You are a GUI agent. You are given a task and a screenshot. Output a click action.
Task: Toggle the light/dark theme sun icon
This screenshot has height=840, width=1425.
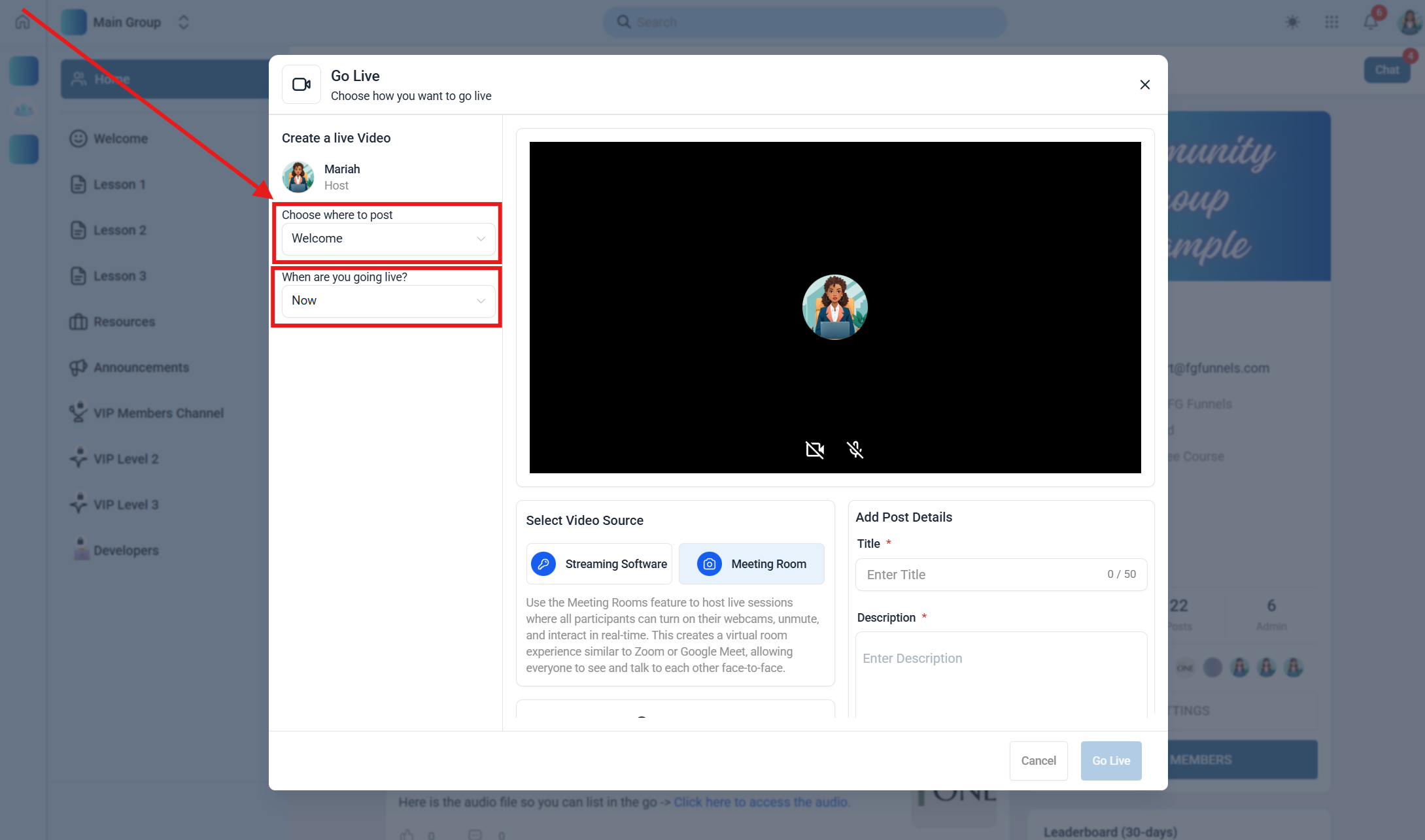(x=1292, y=22)
